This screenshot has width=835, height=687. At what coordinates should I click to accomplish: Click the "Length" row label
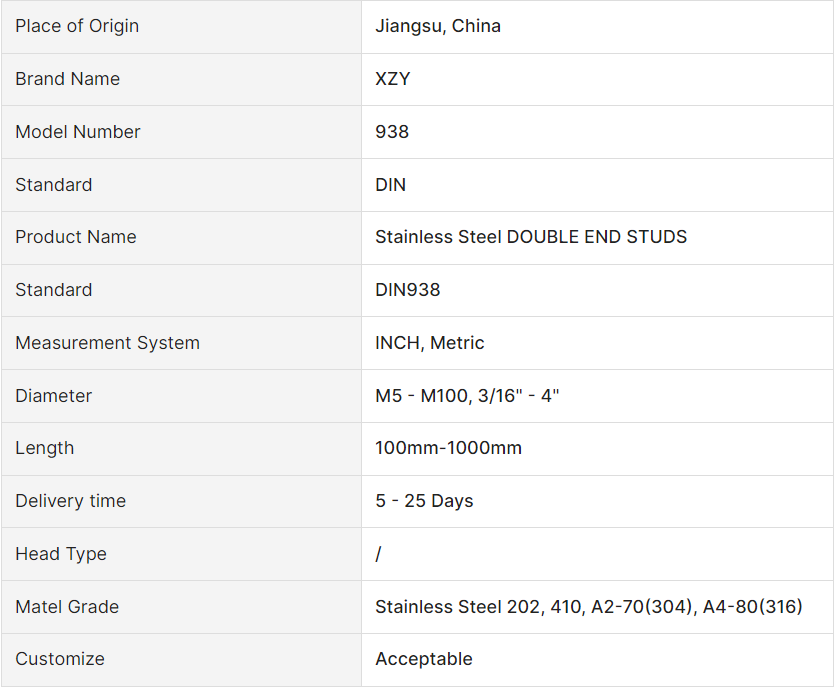point(44,448)
